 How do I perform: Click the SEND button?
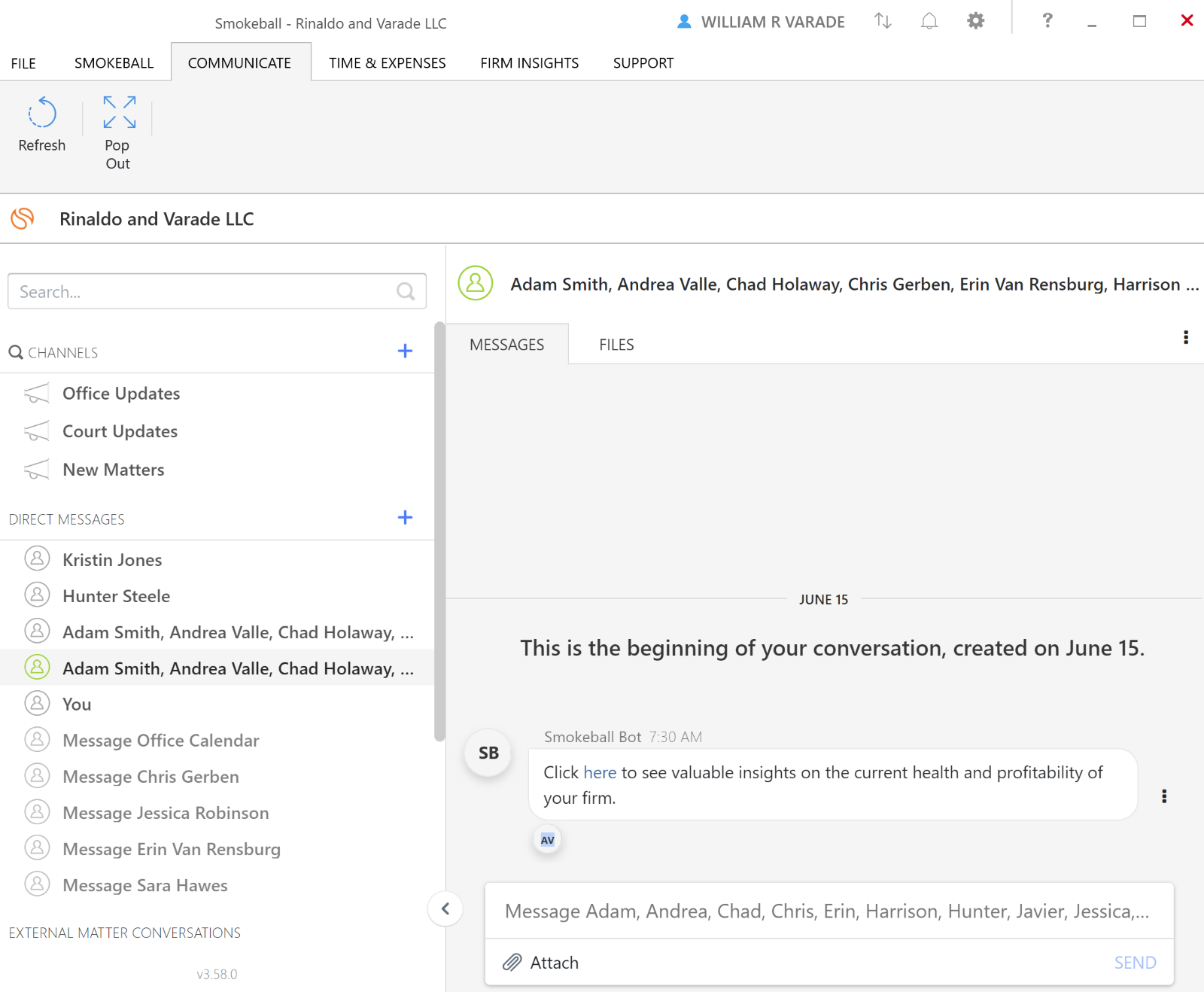pos(1135,963)
